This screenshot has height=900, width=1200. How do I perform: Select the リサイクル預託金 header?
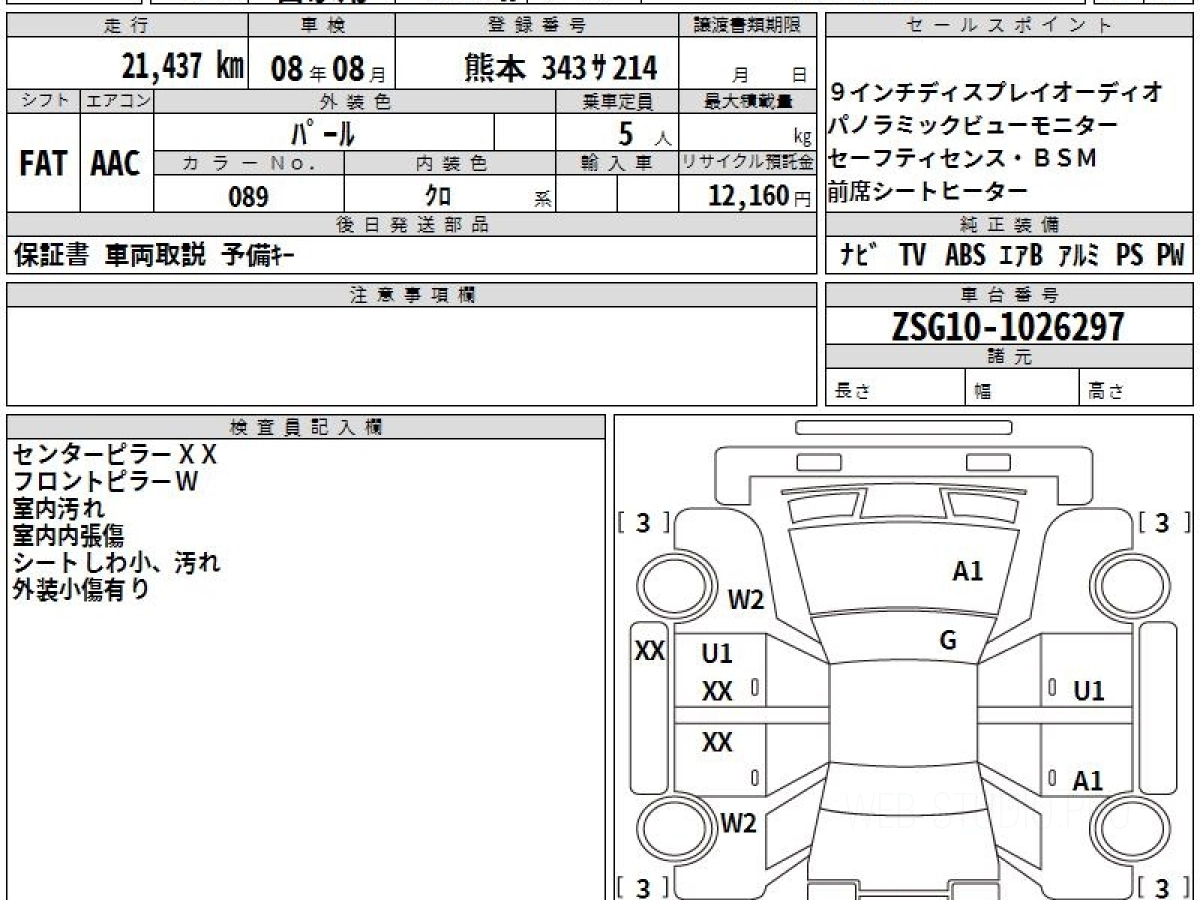click(748, 163)
